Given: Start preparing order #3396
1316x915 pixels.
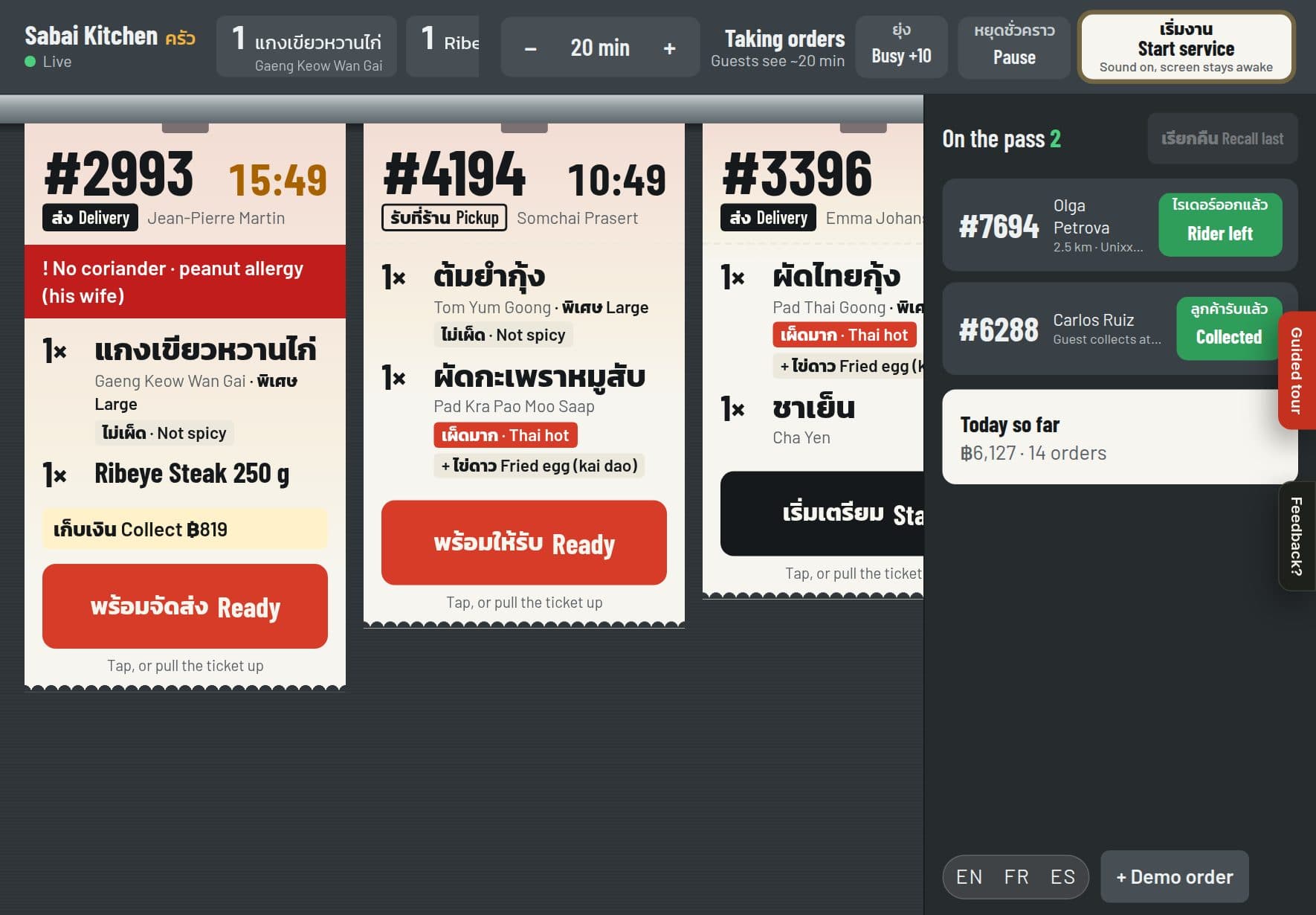Looking at the screenshot, I should (x=822, y=513).
